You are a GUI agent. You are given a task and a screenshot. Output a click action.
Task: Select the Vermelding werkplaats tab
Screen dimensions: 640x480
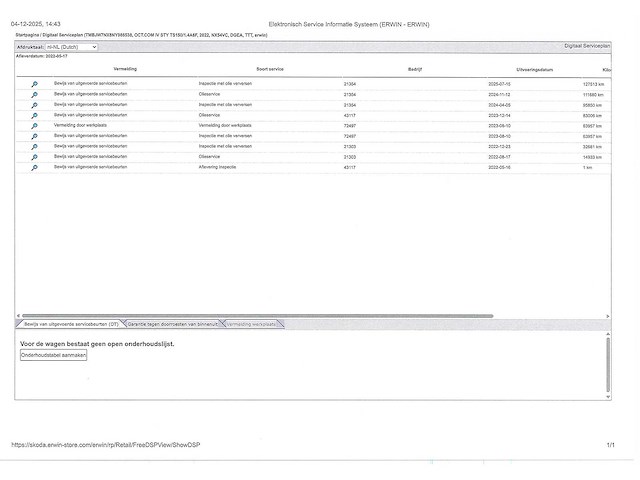coord(254,324)
